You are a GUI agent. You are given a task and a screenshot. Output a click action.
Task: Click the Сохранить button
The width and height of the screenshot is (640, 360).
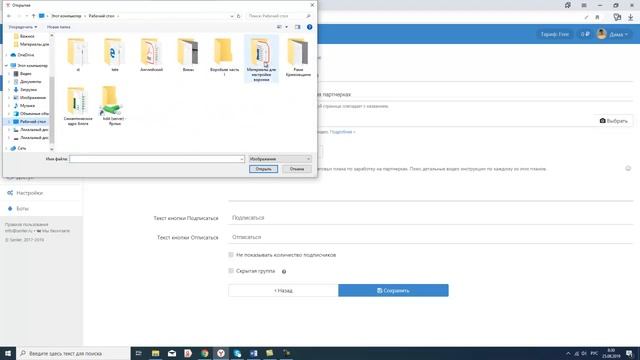pyautogui.click(x=393, y=291)
